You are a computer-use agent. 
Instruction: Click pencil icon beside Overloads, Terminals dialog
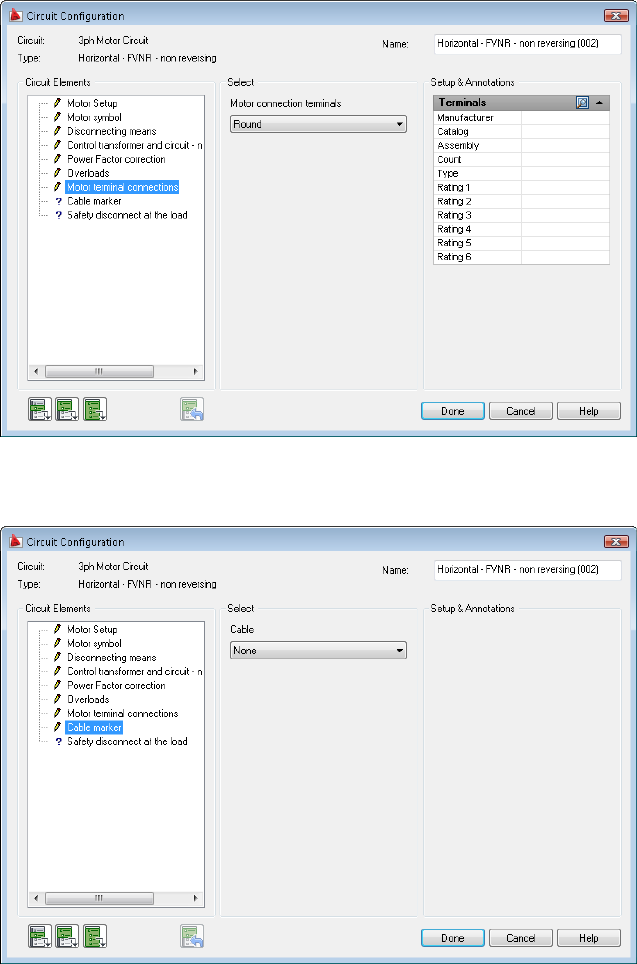click(58, 173)
